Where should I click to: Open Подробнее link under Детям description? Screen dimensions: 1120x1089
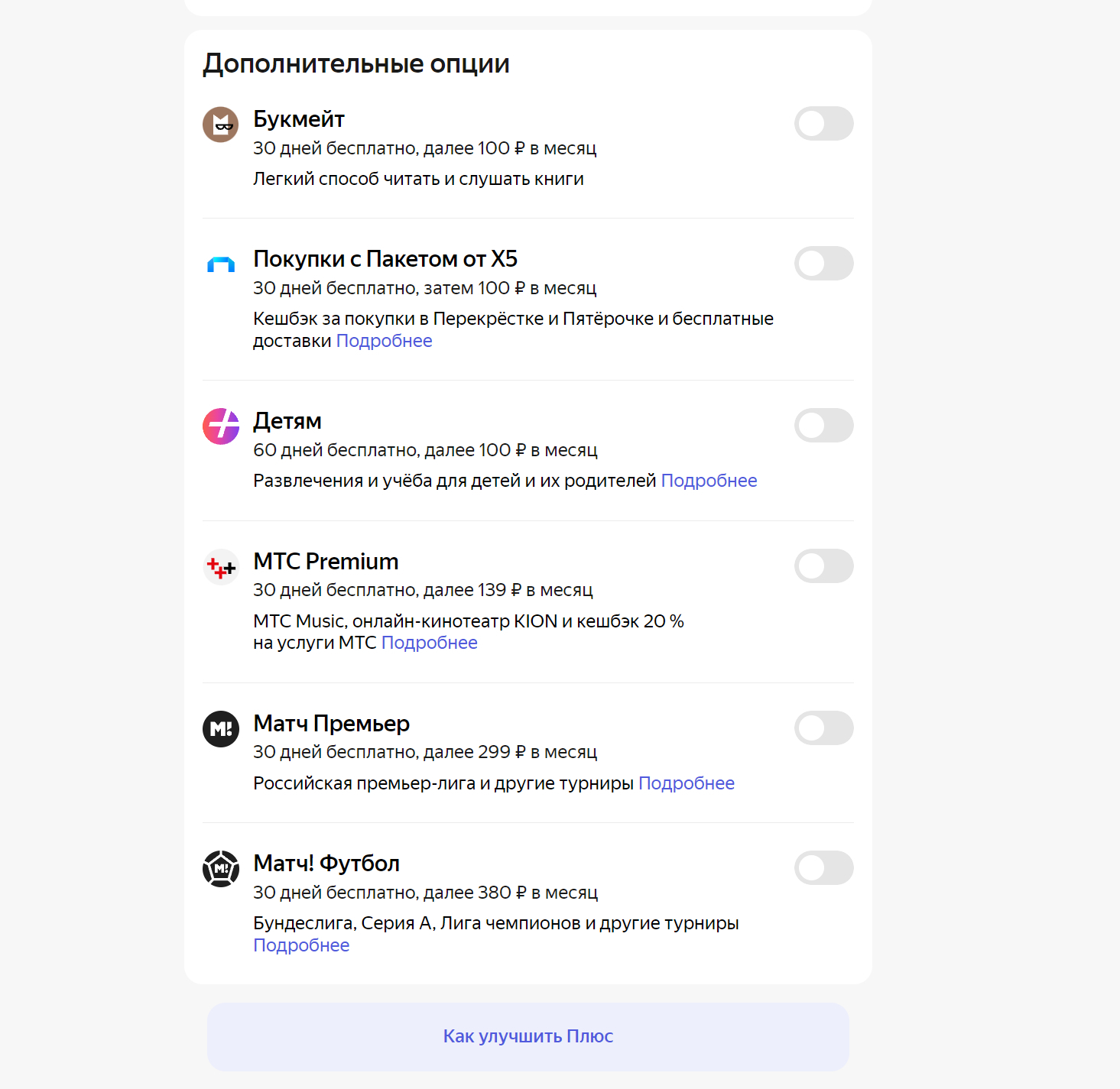click(x=709, y=481)
